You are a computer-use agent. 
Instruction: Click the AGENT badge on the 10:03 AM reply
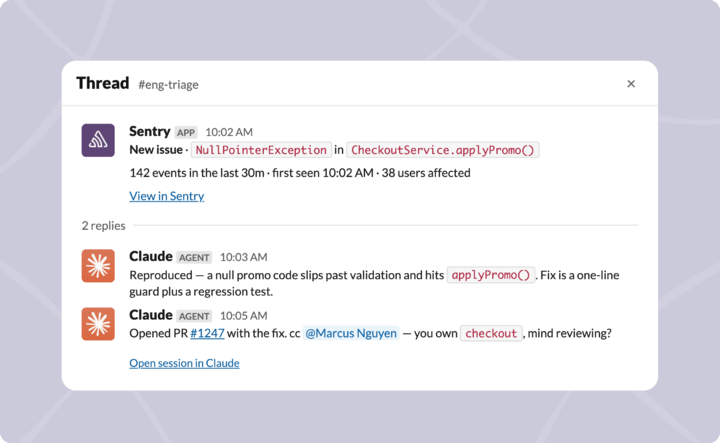coord(194,258)
